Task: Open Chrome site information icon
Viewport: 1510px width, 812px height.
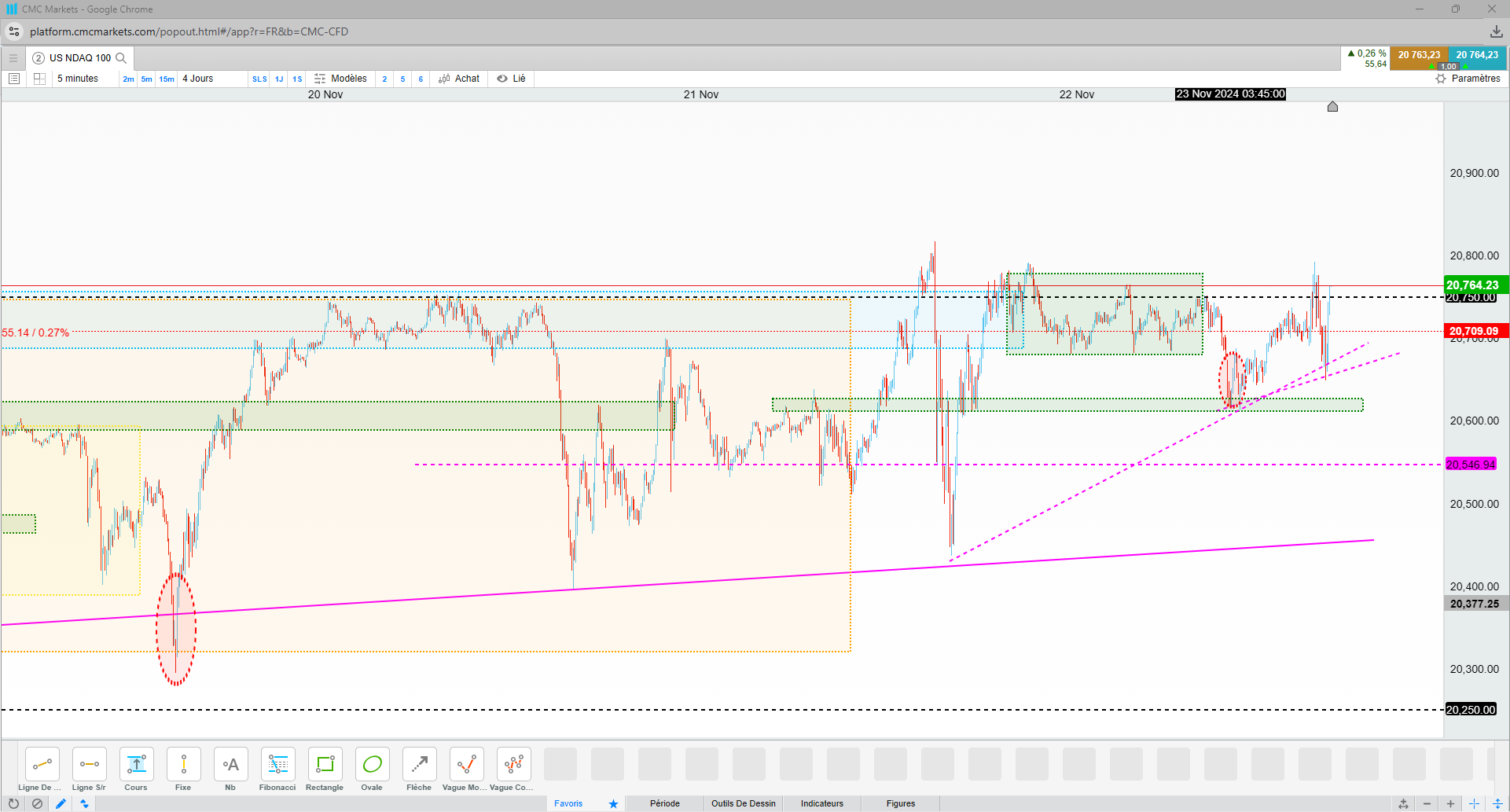Action: (14, 31)
